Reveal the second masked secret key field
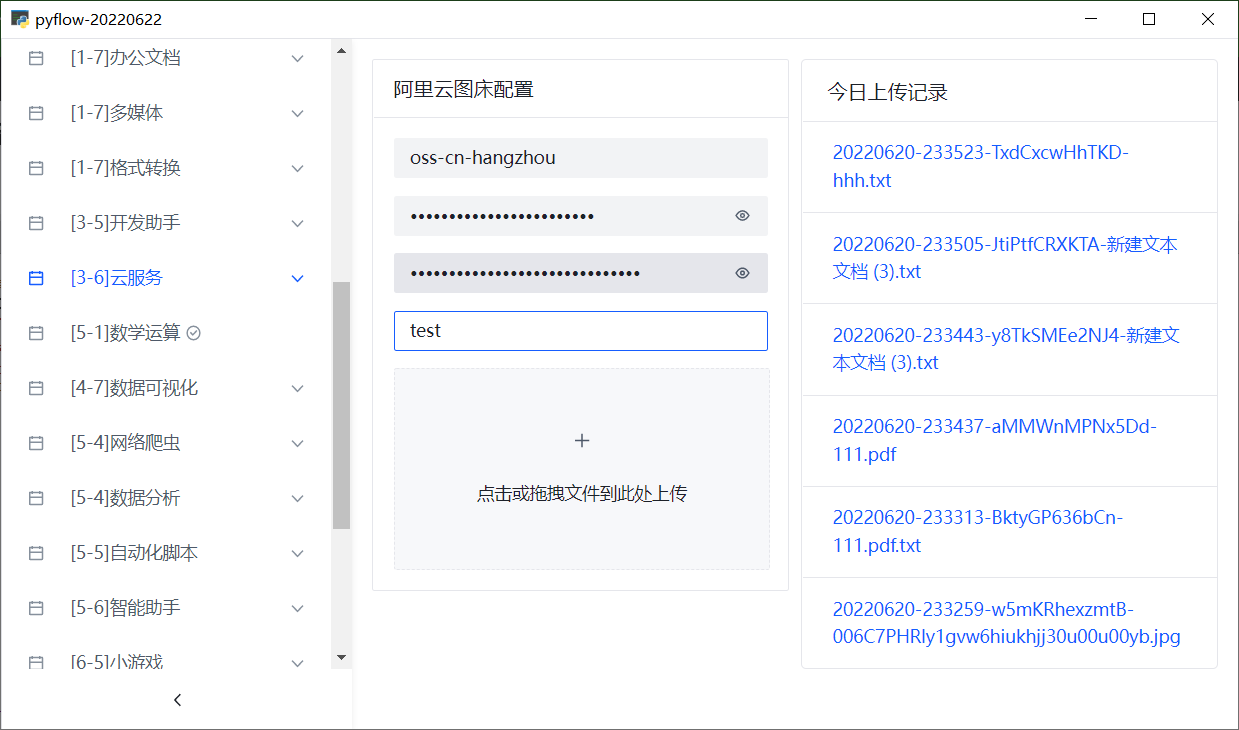The height and width of the screenshot is (730, 1239). 742,274
